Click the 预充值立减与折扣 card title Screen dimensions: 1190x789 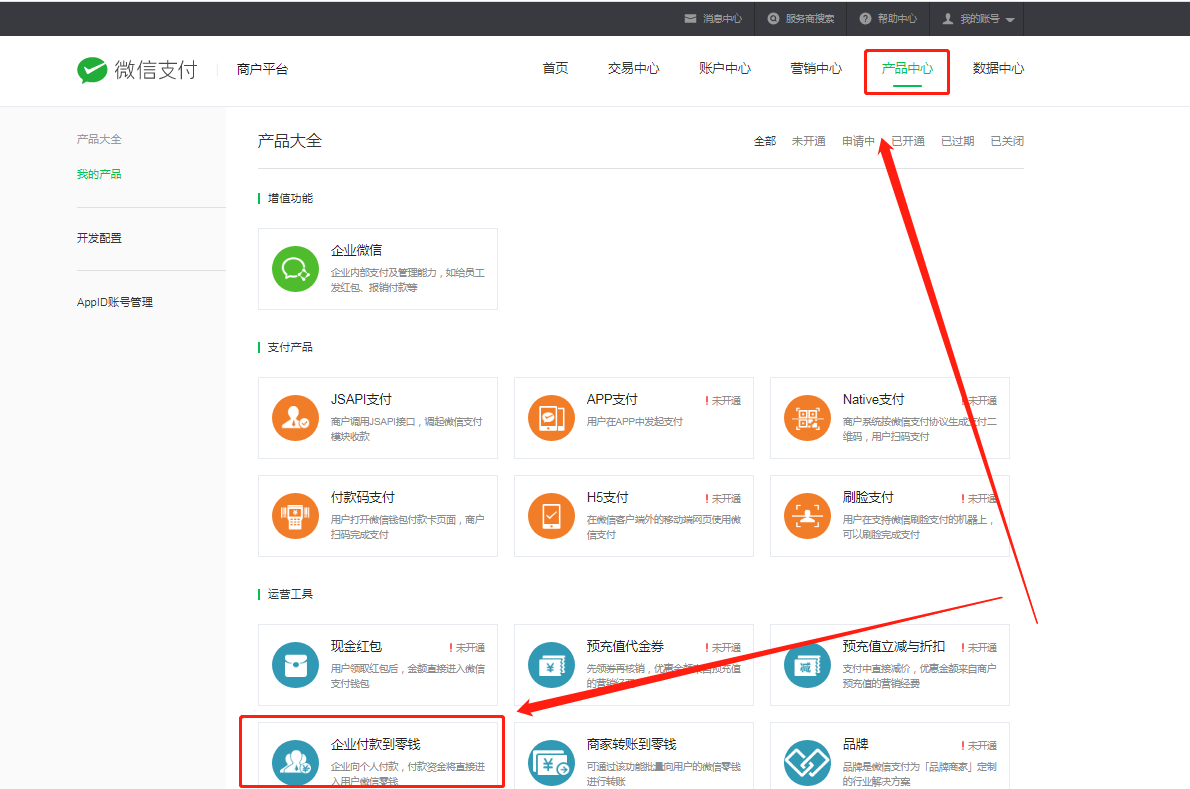tap(893, 646)
